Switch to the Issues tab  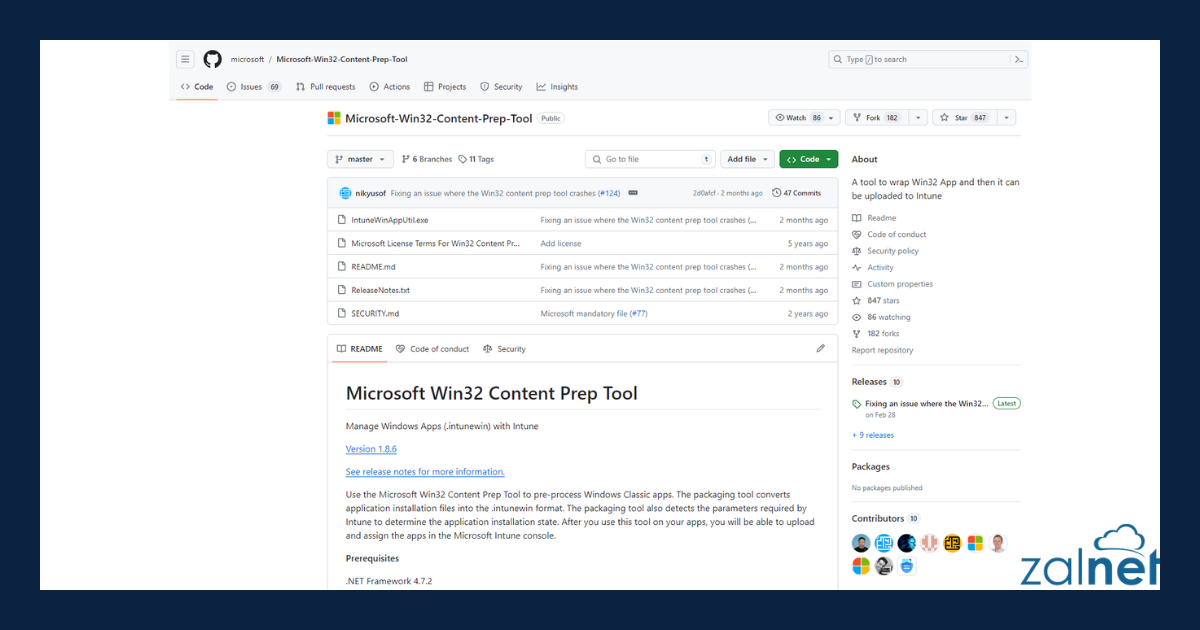point(254,87)
